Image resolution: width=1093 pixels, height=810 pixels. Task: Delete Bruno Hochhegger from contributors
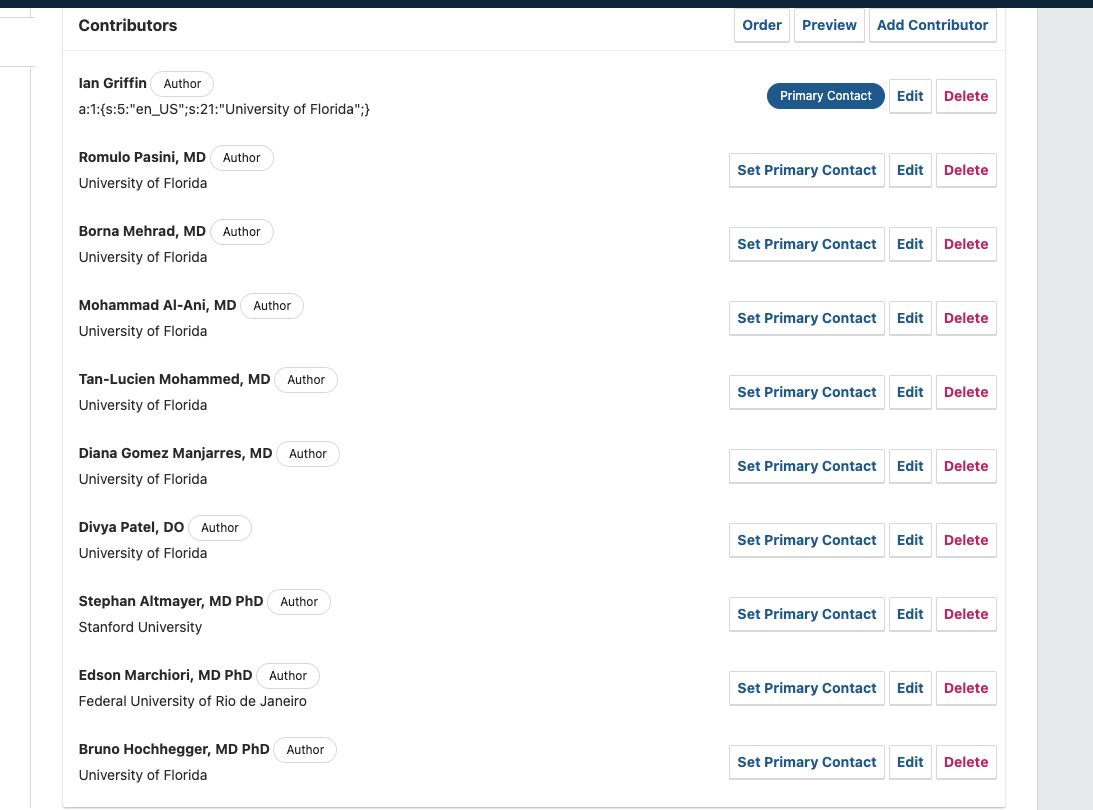[x=966, y=762]
